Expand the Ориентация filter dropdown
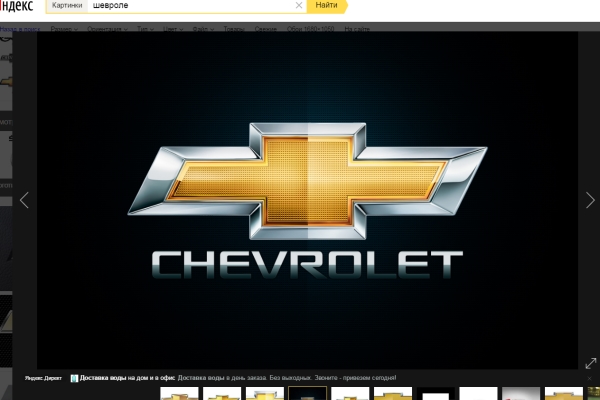 107,29
